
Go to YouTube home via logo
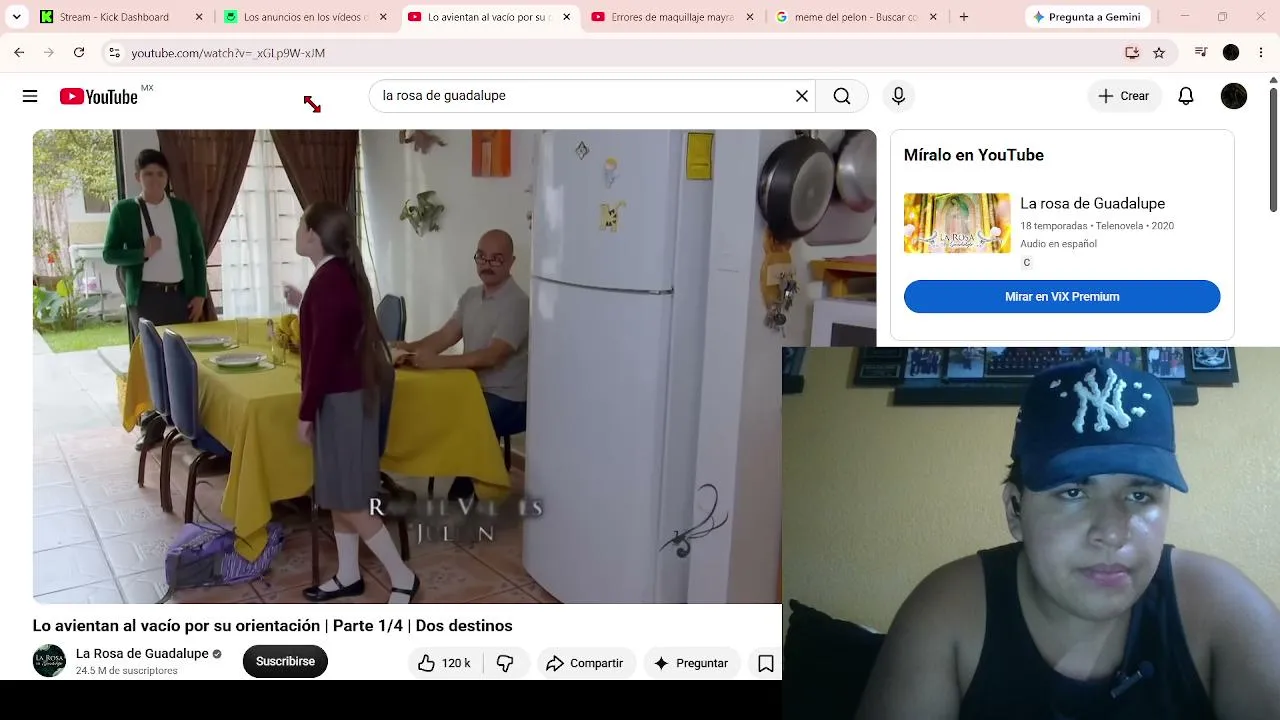pos(98,96)
